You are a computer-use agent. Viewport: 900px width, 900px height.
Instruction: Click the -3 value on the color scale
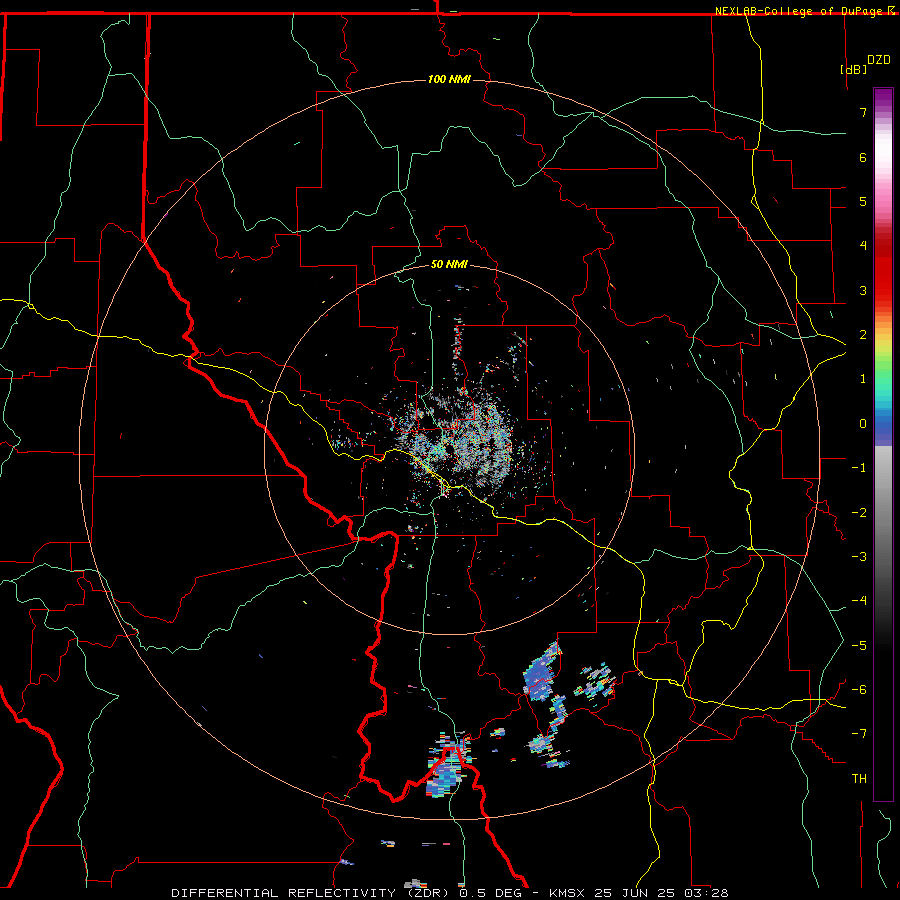tap(859, 557)
